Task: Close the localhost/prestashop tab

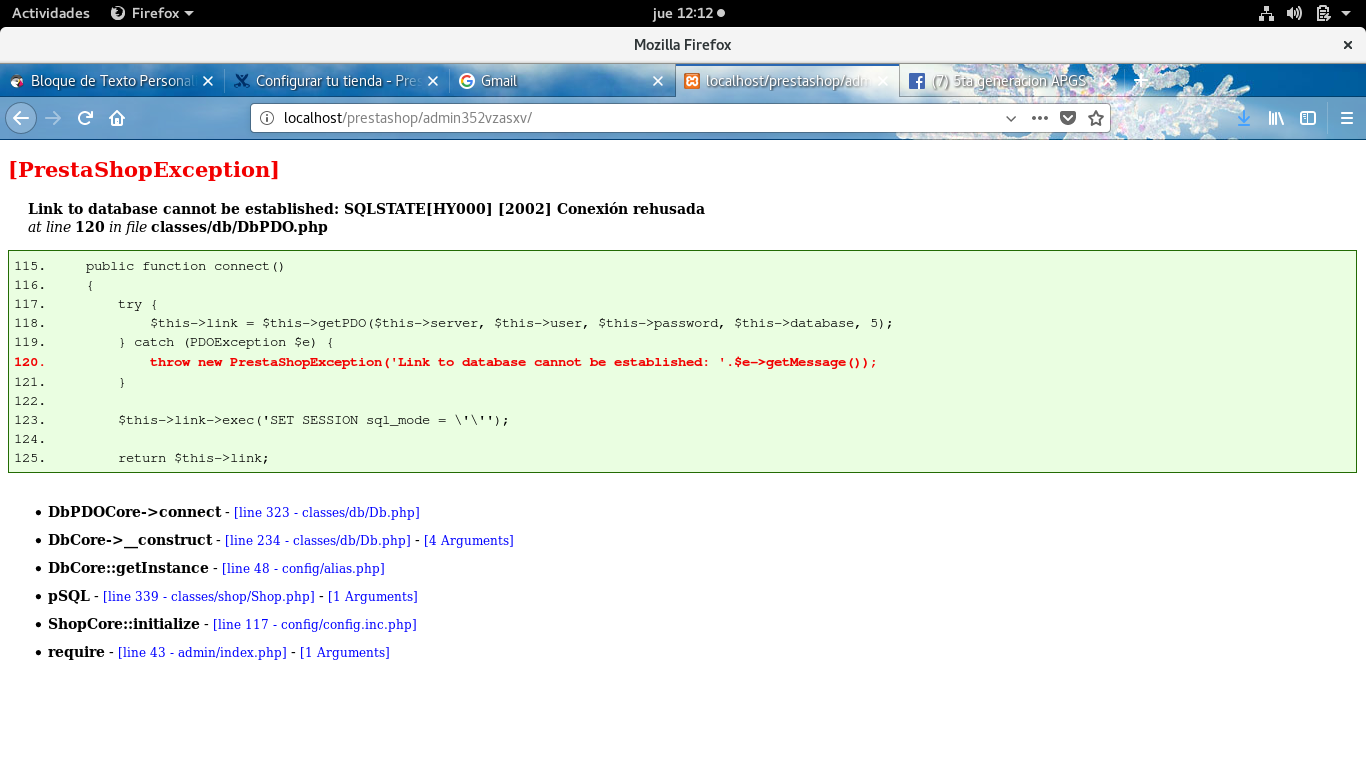Action: coord(883,81)
